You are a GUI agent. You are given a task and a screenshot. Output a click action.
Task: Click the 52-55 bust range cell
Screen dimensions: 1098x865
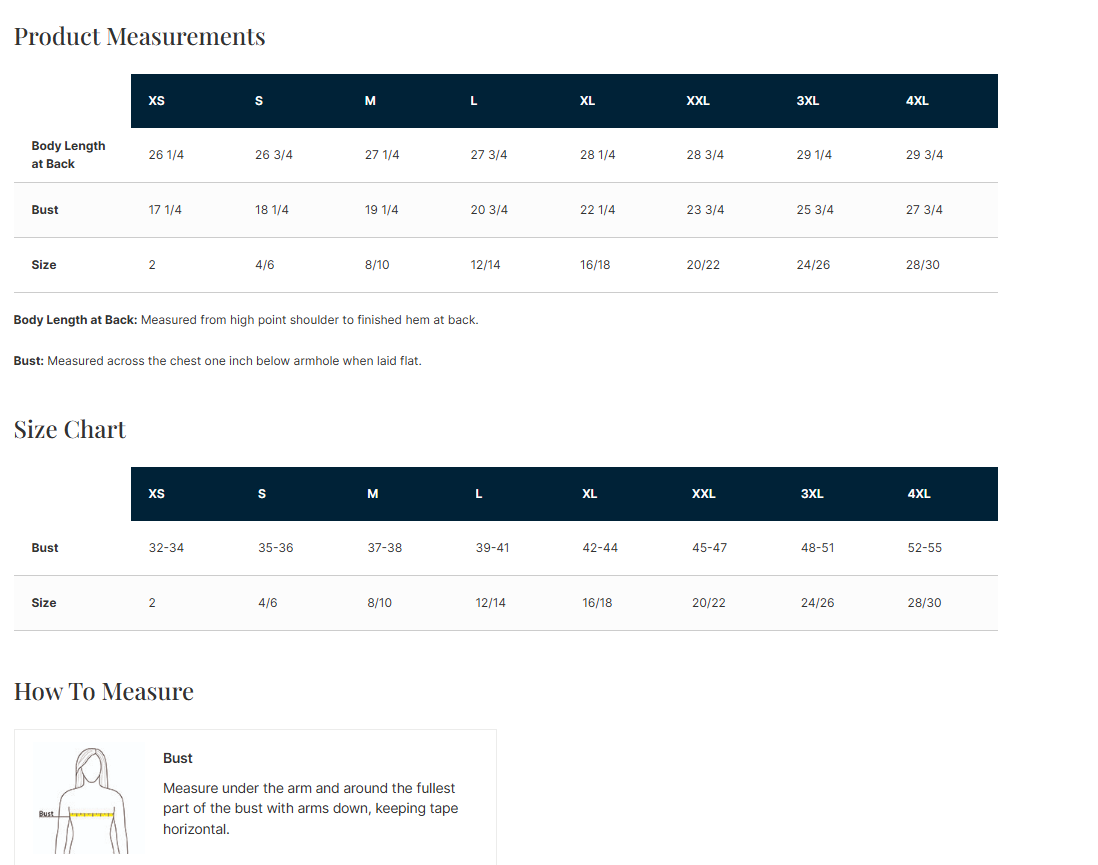[924, 548]
